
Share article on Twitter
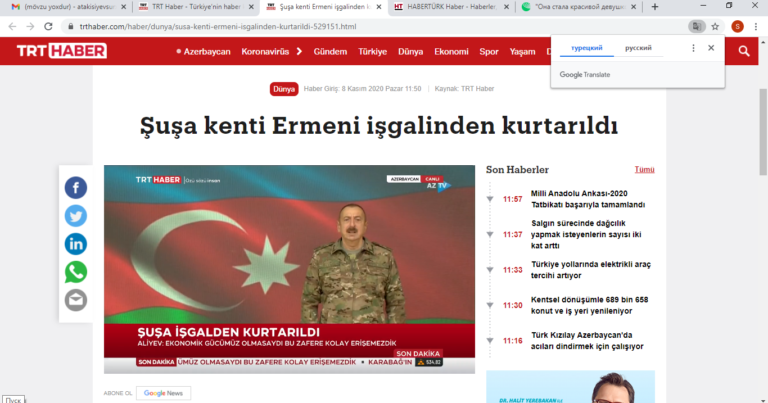75,216
